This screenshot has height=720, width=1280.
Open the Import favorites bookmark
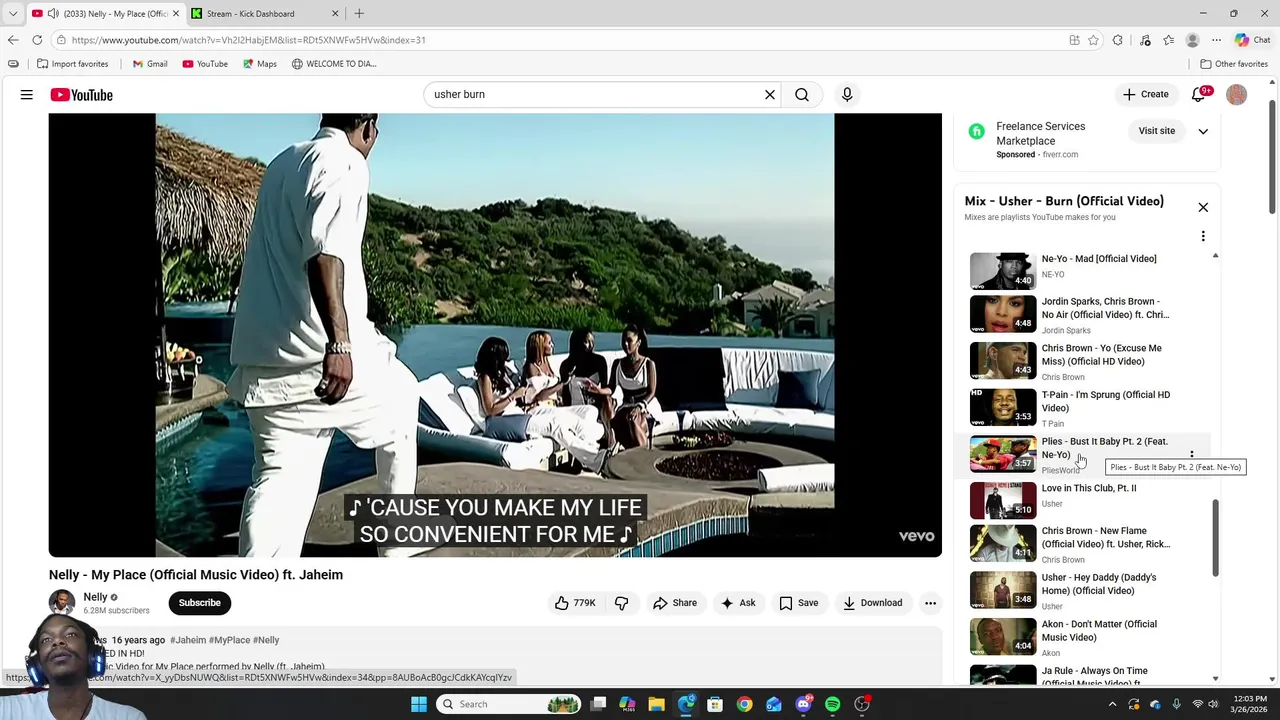click(x=72, y=64)
